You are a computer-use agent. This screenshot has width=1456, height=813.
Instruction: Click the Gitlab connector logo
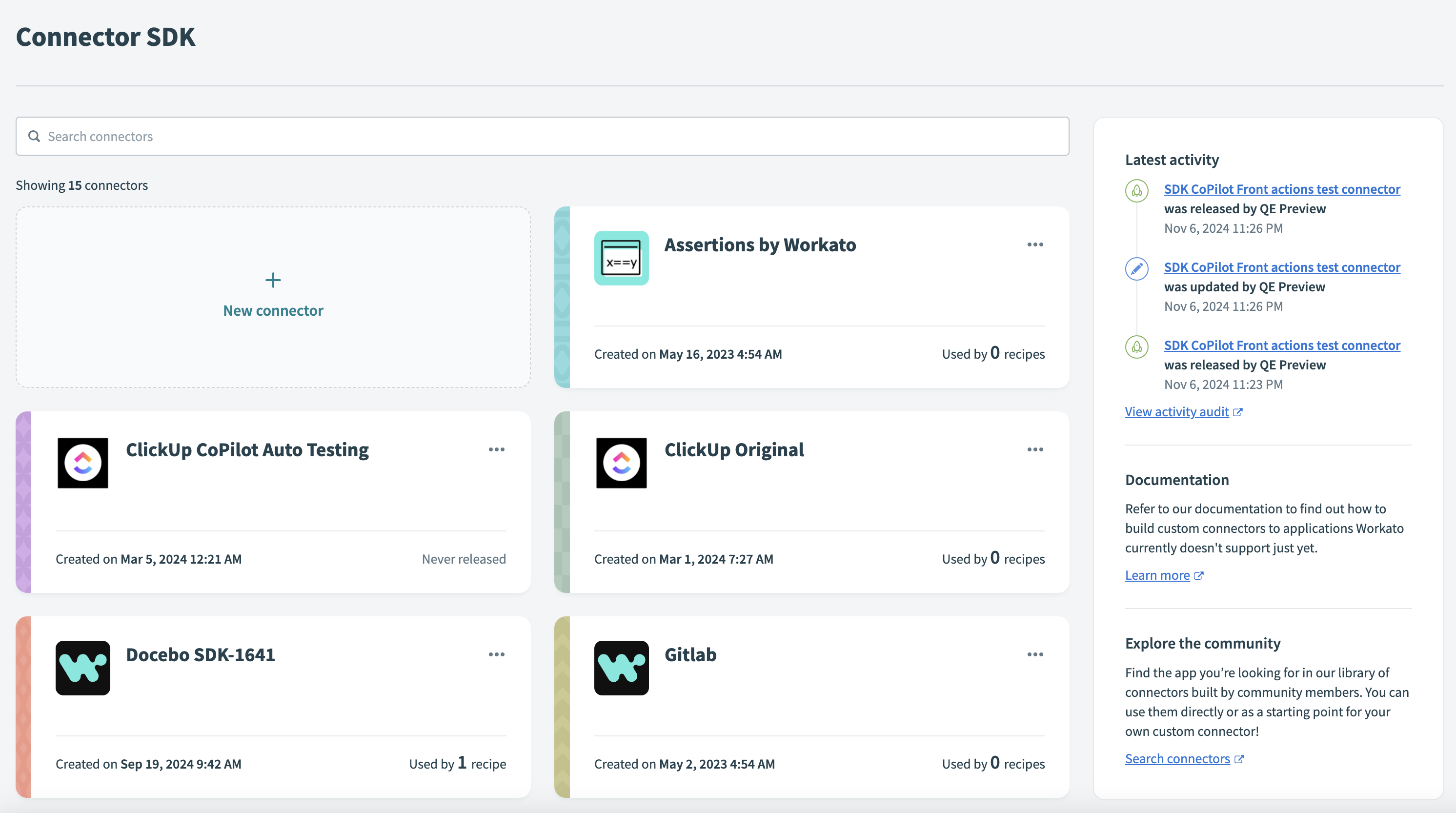pos(621,668)
